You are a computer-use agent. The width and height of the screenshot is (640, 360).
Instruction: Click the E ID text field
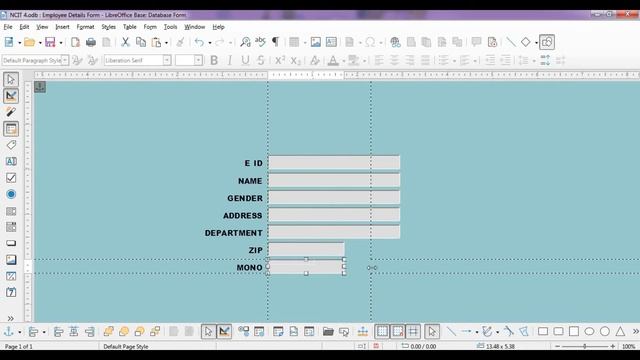point(334,162)
